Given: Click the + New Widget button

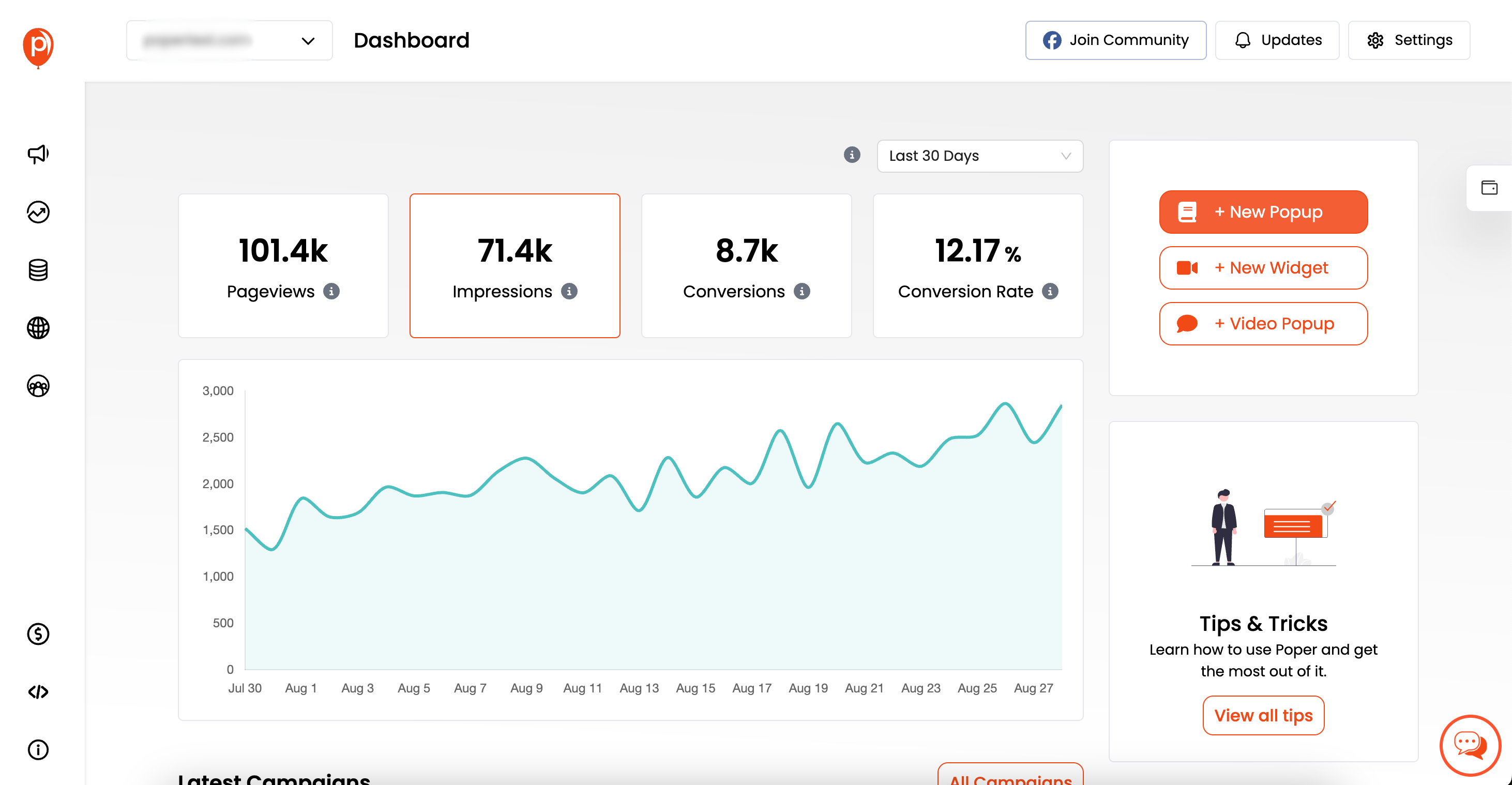Looking at the screenshot, I should (1263, 268).
